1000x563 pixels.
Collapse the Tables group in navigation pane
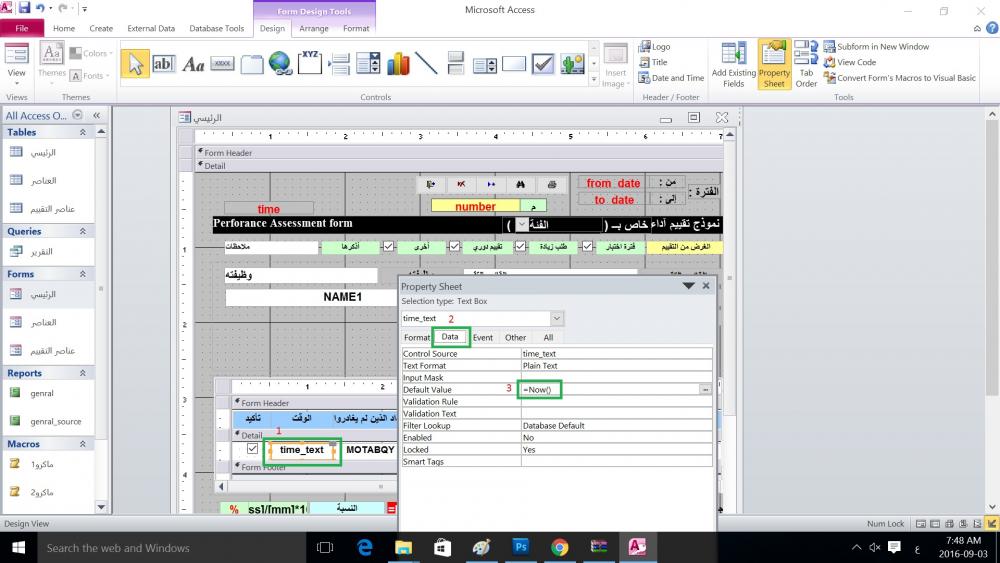(x=83, y=132)
